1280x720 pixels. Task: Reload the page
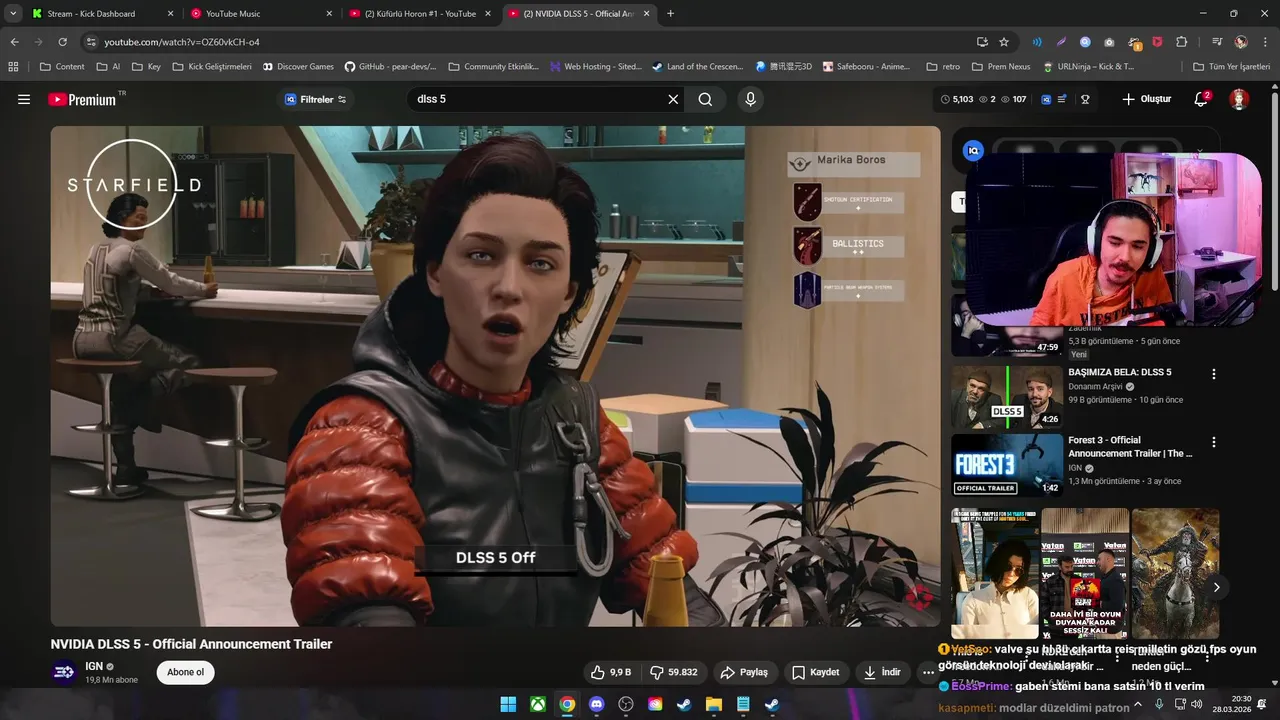tap(62, 42)
